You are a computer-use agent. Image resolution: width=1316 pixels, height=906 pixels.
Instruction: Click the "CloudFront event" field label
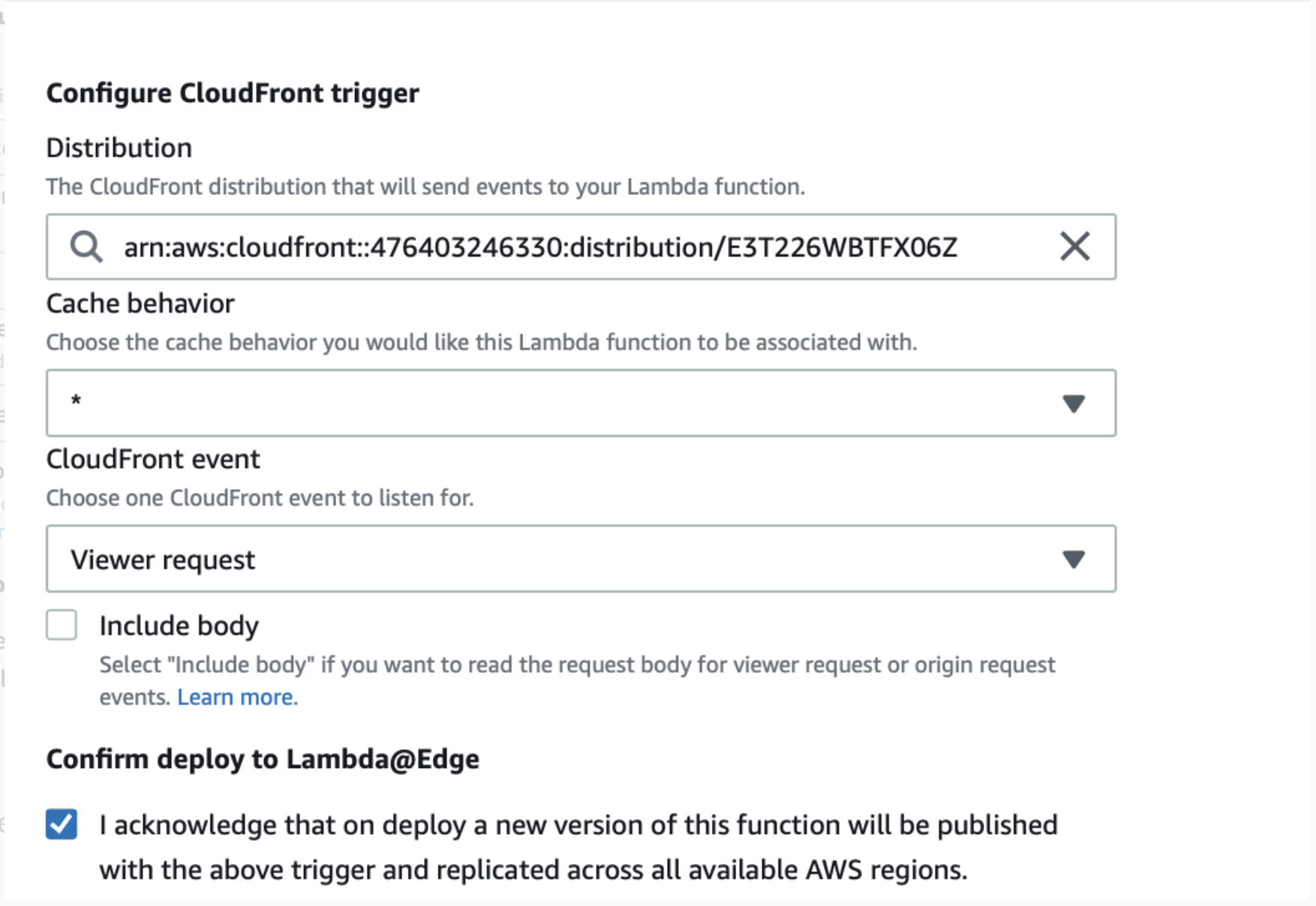(153, 459)
